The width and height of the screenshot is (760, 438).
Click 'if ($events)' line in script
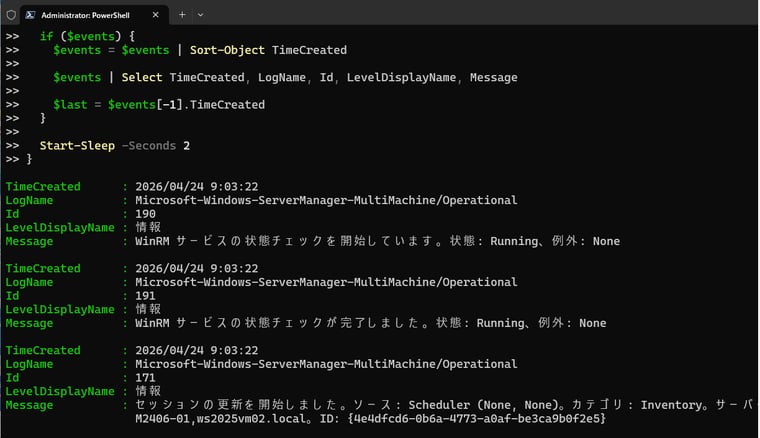coord(87,36)
